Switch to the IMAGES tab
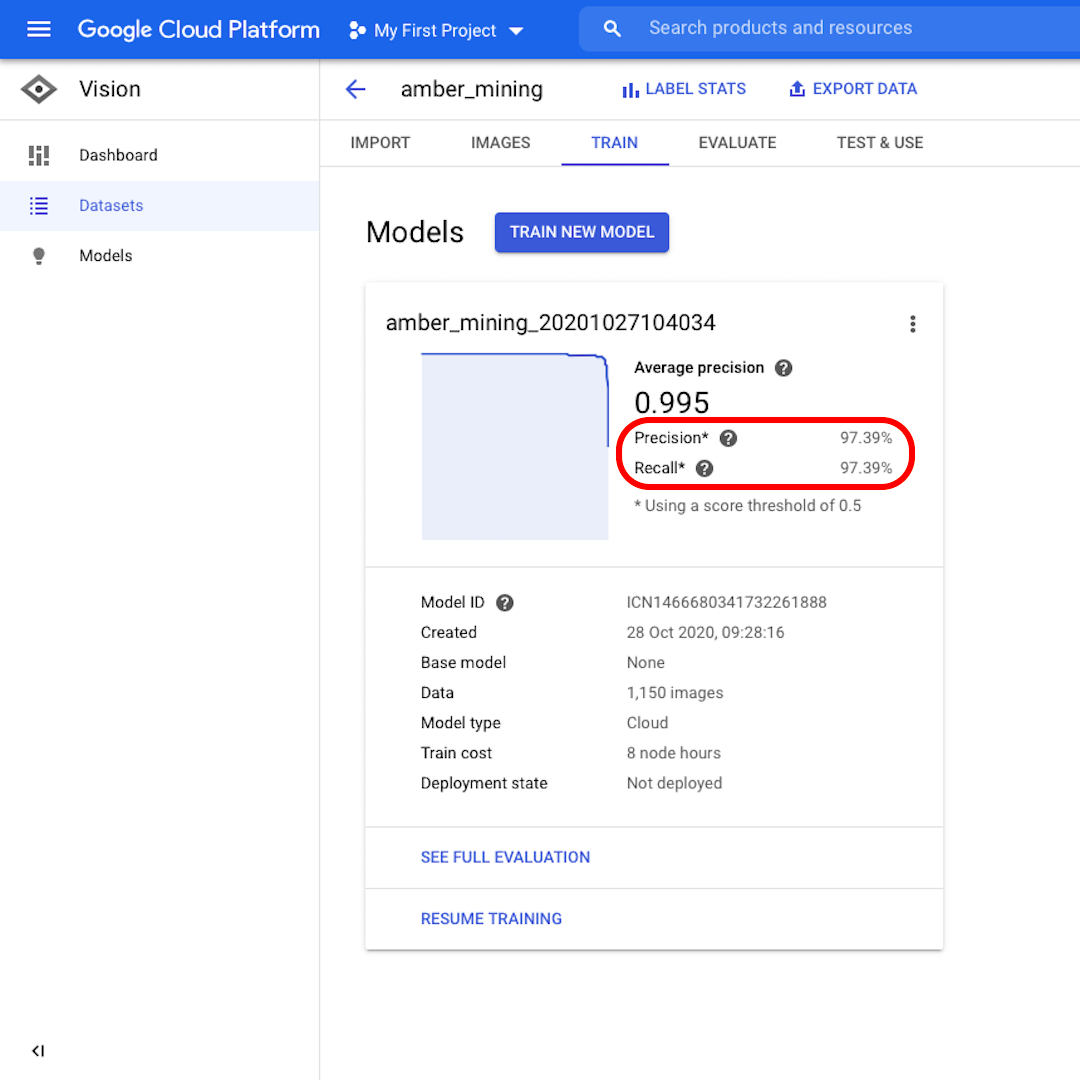Screen dimensions: 1080x1080 pyautogui.click(x=501, y=143)
